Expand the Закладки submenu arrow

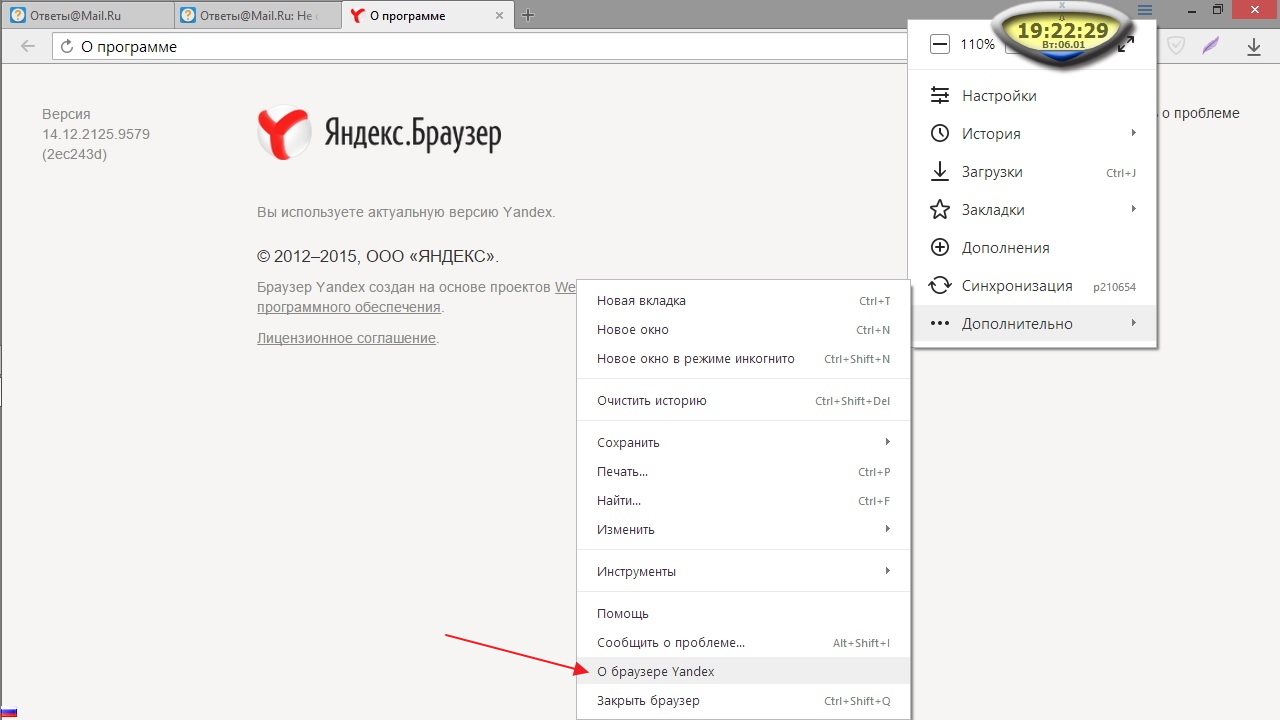click(x=1134, y=209)
